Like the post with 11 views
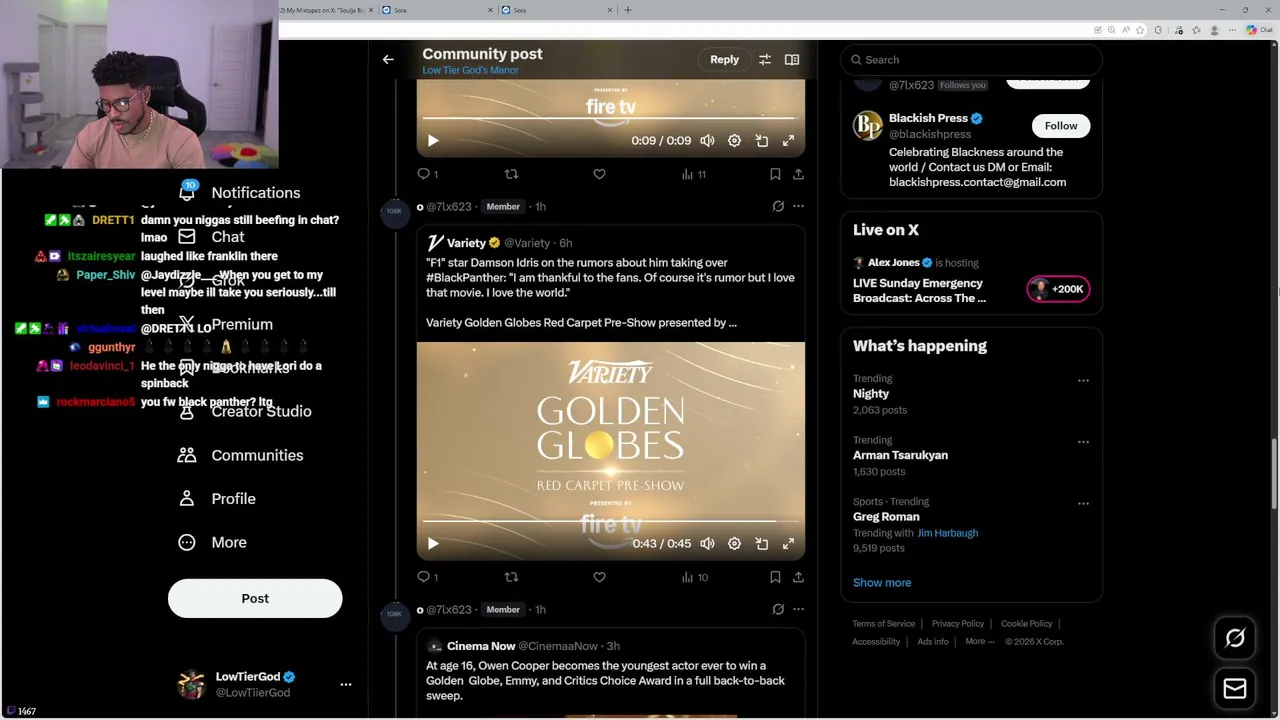This screenshot has height=720, width=1280. (599, 174)
